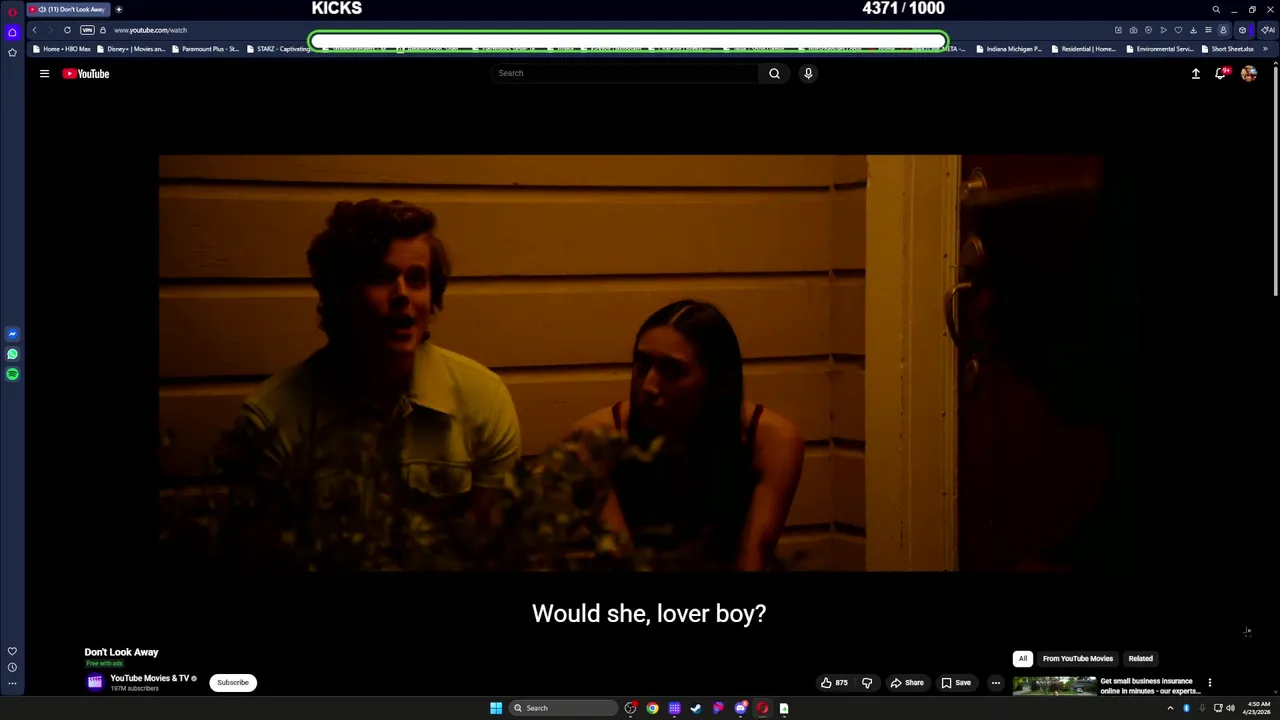
Task: Like the video with the thumbs-up button
Action: click(x=834, y=683)
